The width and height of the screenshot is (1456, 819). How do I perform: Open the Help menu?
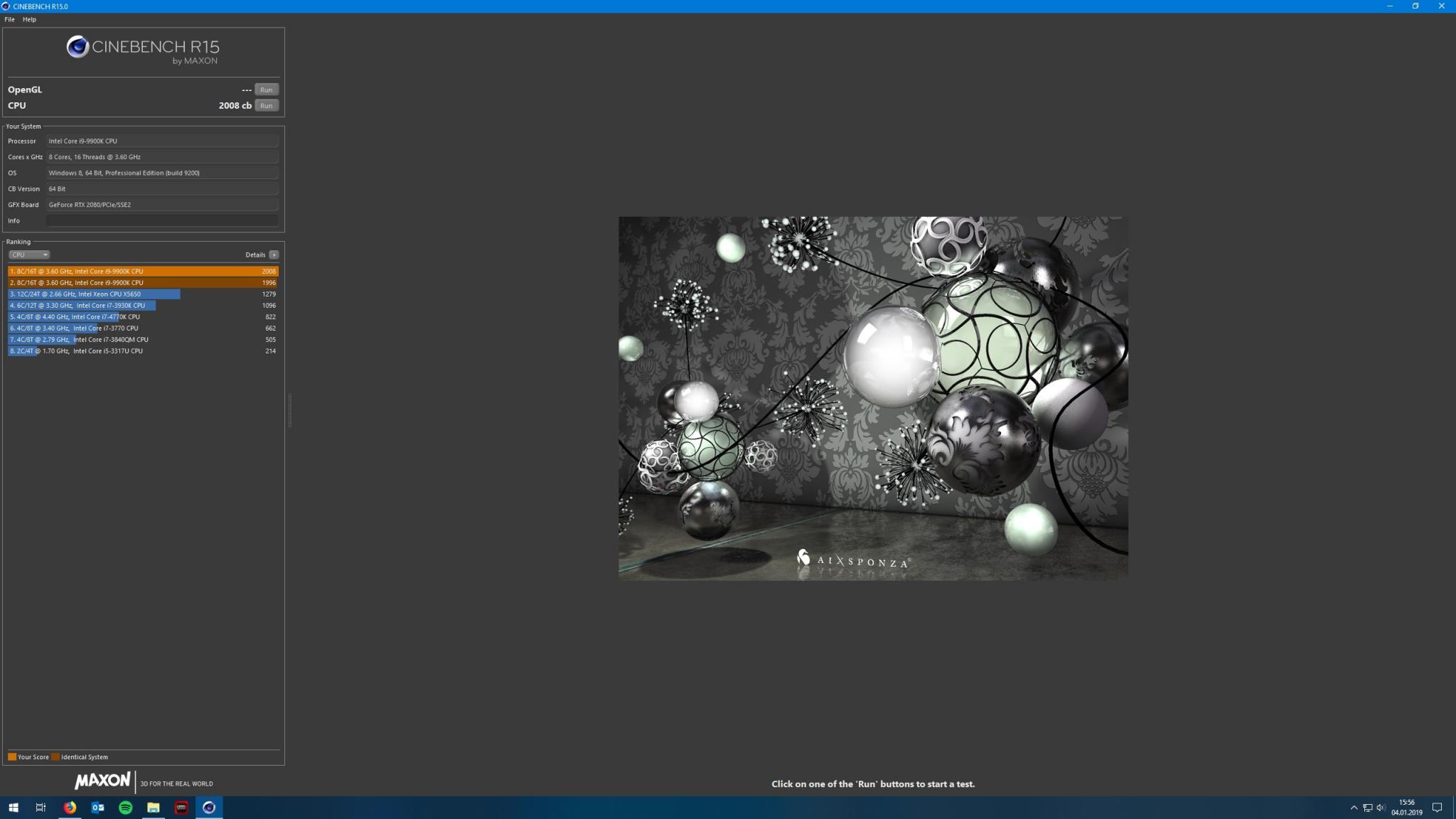pyautogui.click(x=29, y=19)
